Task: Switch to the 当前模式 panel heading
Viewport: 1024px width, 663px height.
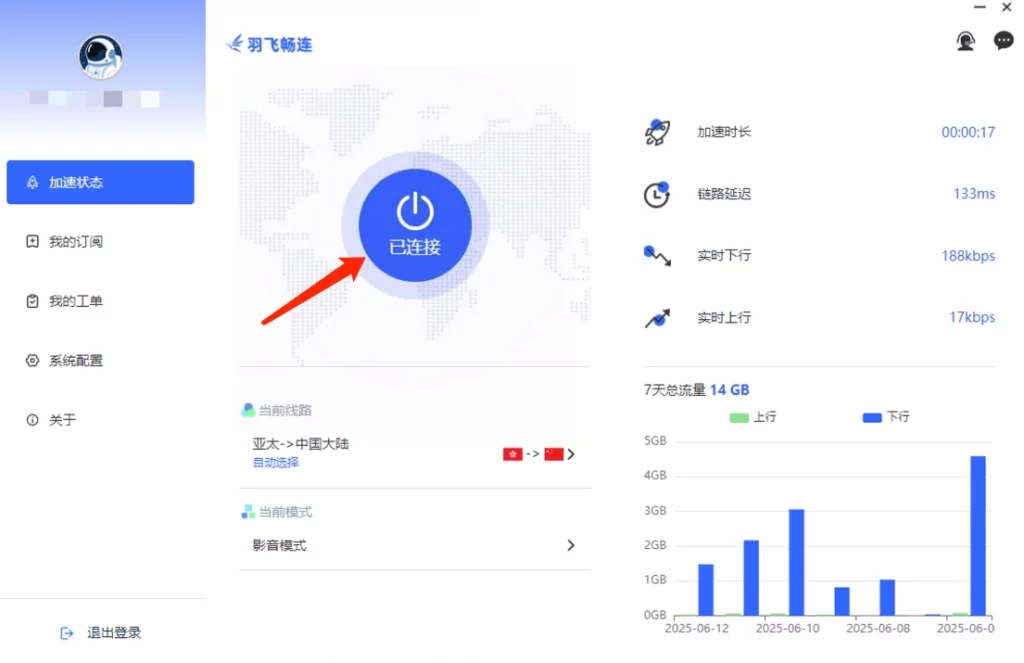Action: point(287,512)
